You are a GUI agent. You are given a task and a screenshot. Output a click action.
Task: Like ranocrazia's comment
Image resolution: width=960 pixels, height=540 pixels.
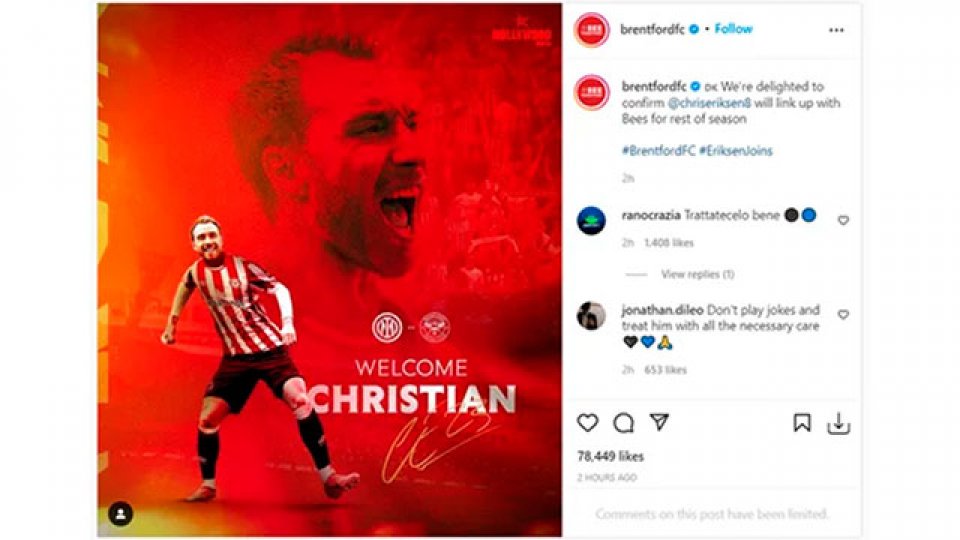coord(843,220)
